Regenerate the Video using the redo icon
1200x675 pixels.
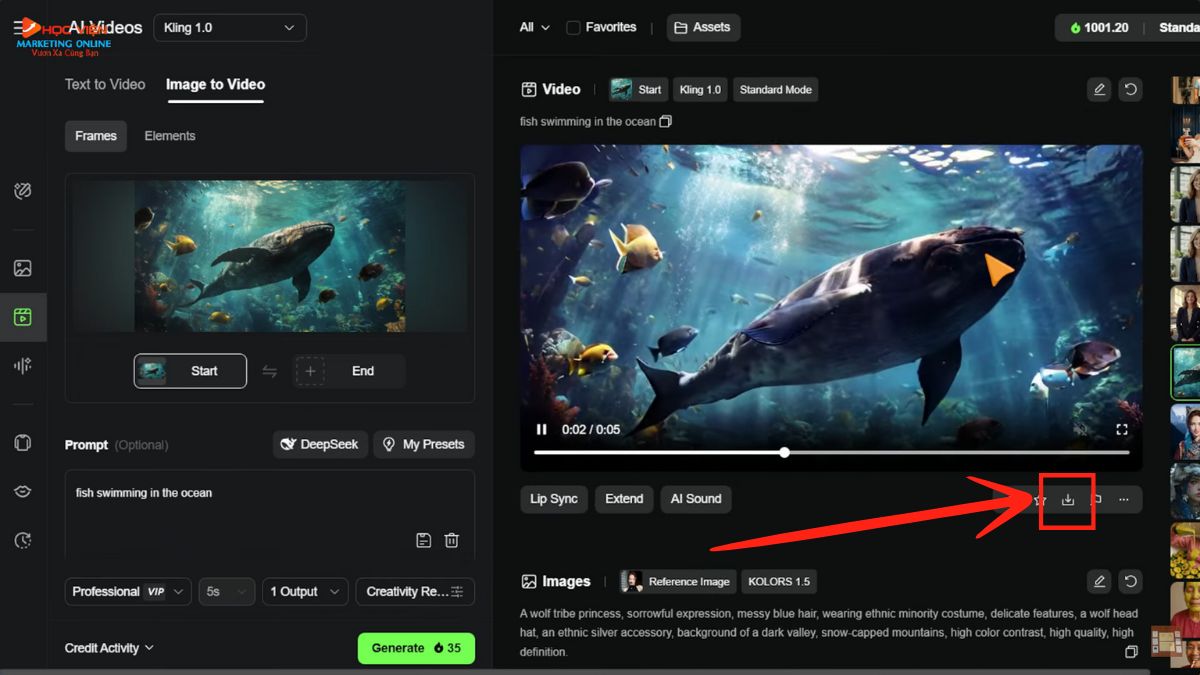coord(1130,89)
